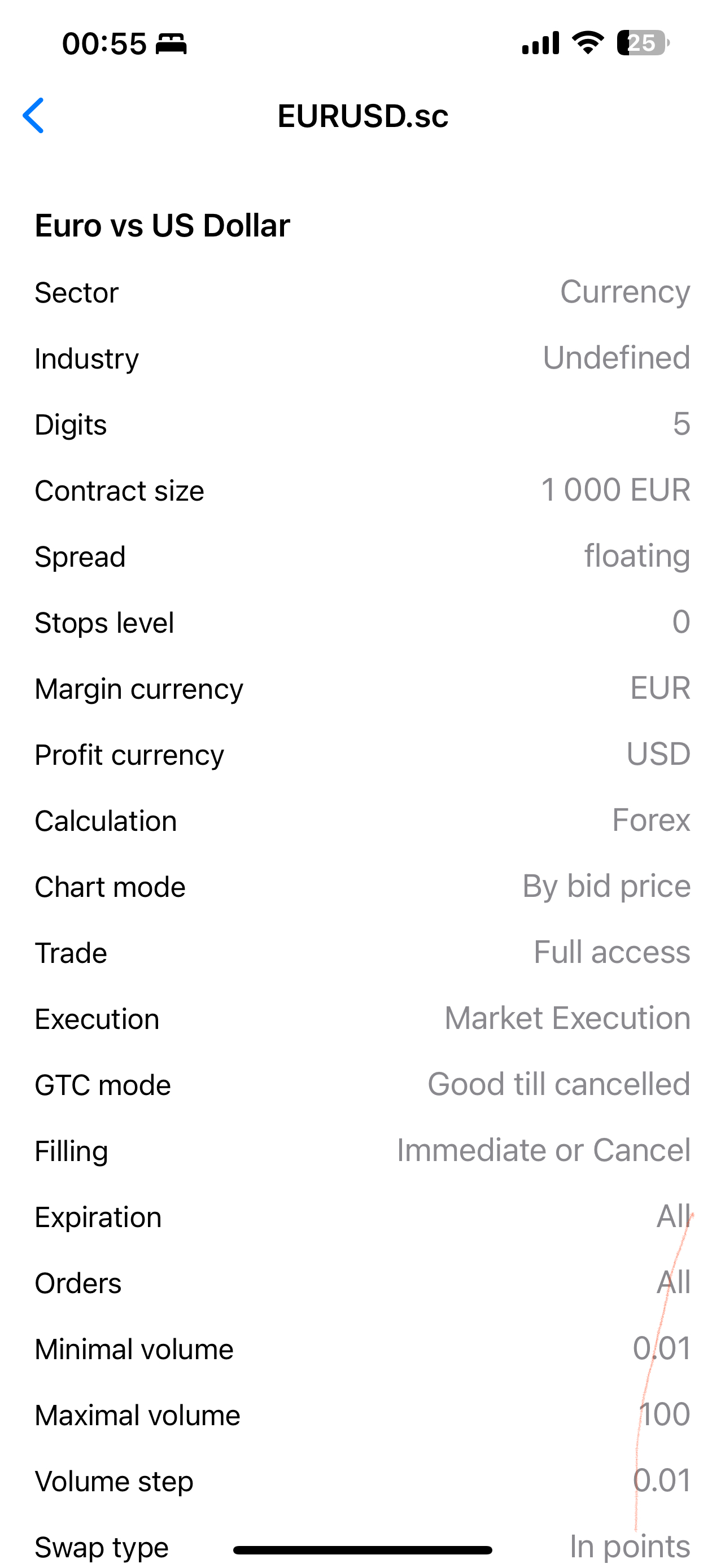Tap the Spread floating value

click(x=637, y=557)
